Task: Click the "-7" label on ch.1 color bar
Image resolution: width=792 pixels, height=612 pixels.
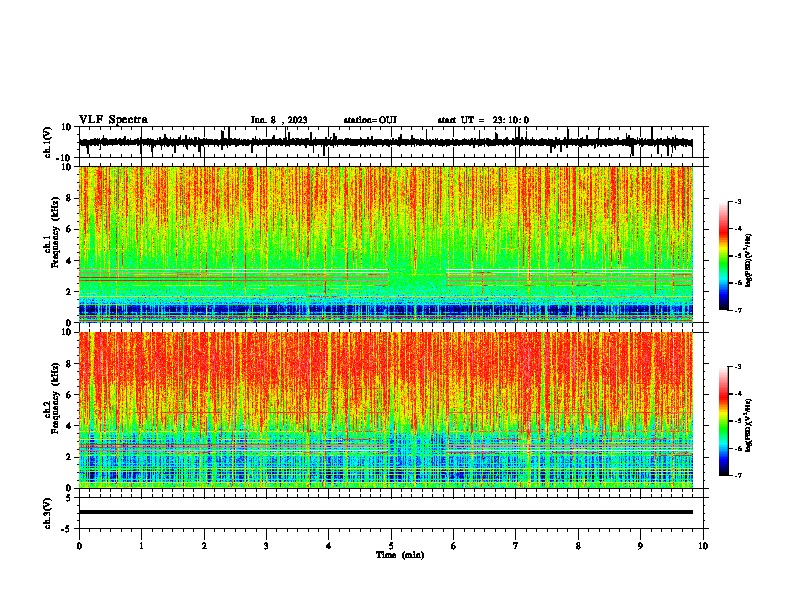Action: [x=738, y=311]
